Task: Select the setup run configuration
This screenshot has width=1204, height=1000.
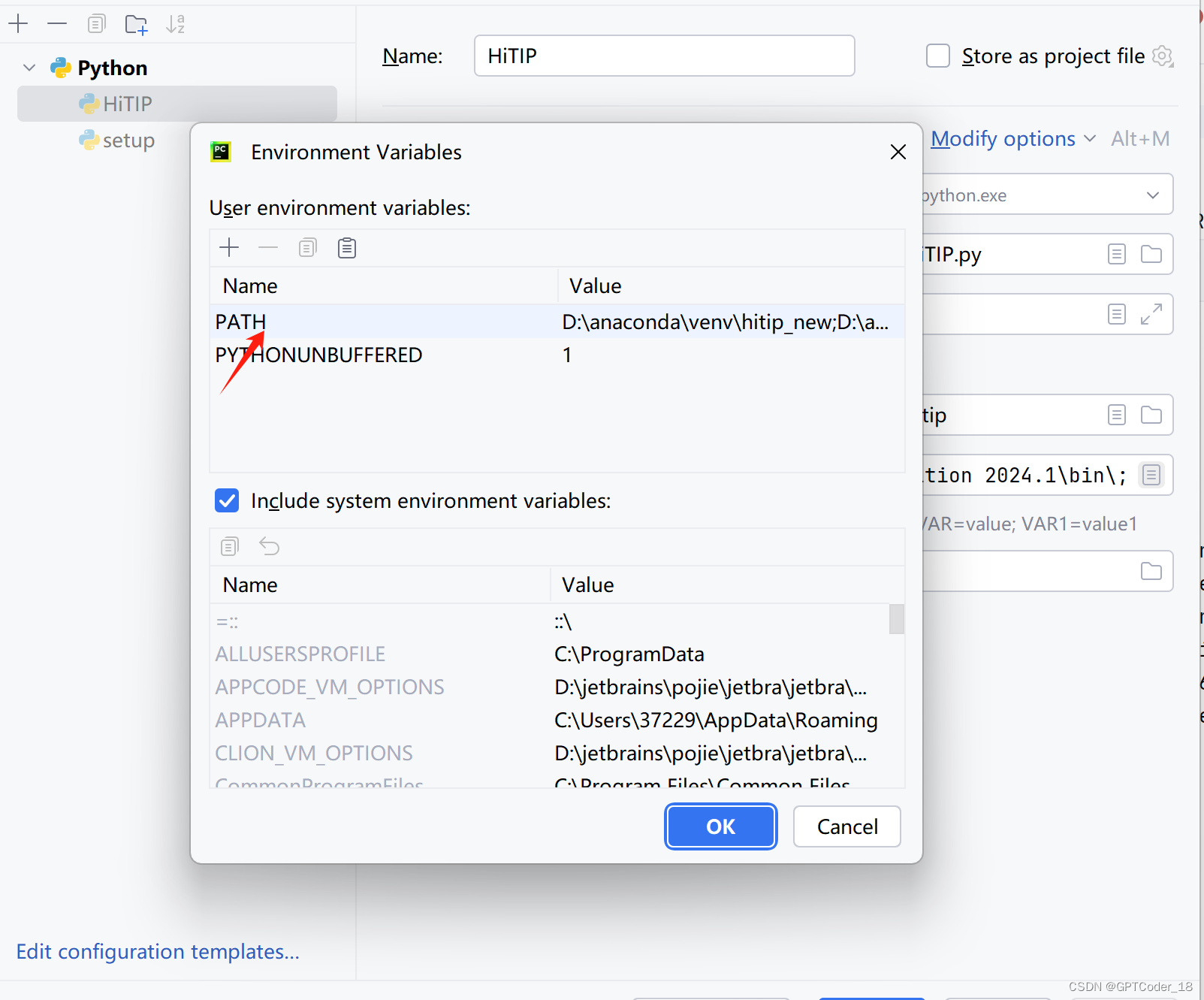Action: pyautogui.click(x=129, y=140)
